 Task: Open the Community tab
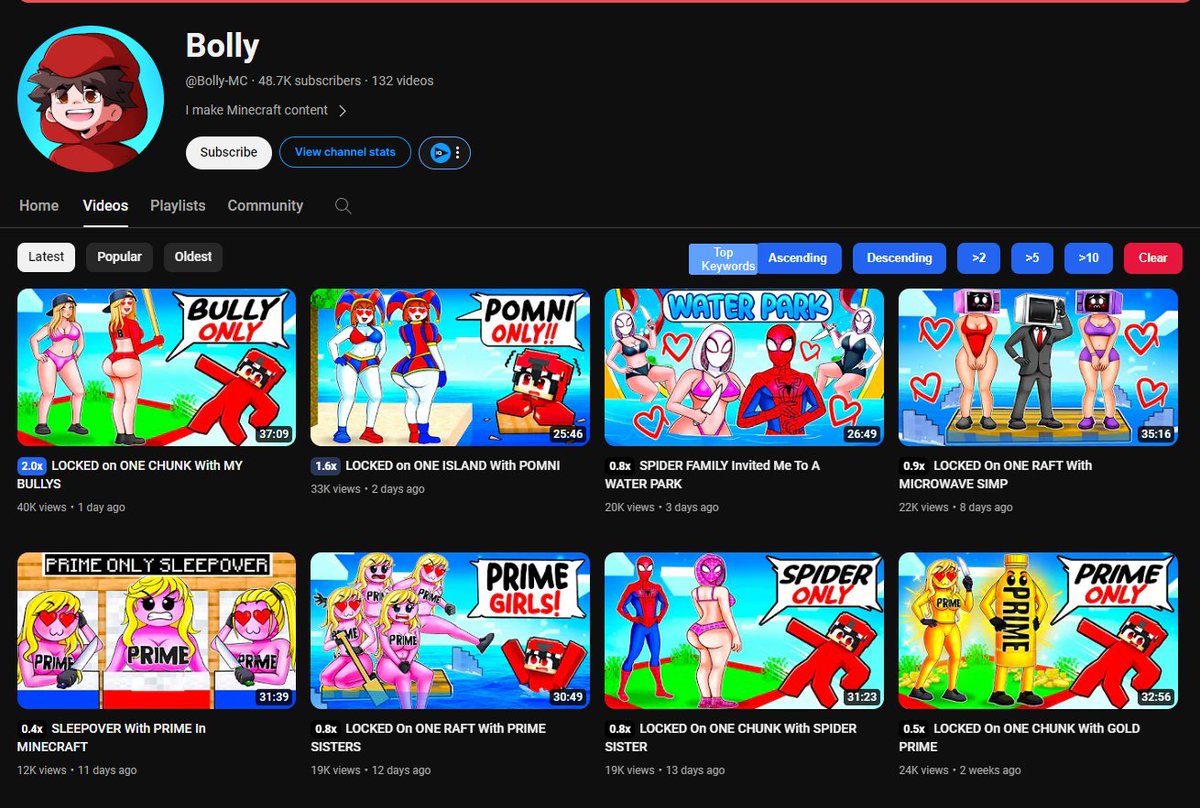(x=265, y=206)
